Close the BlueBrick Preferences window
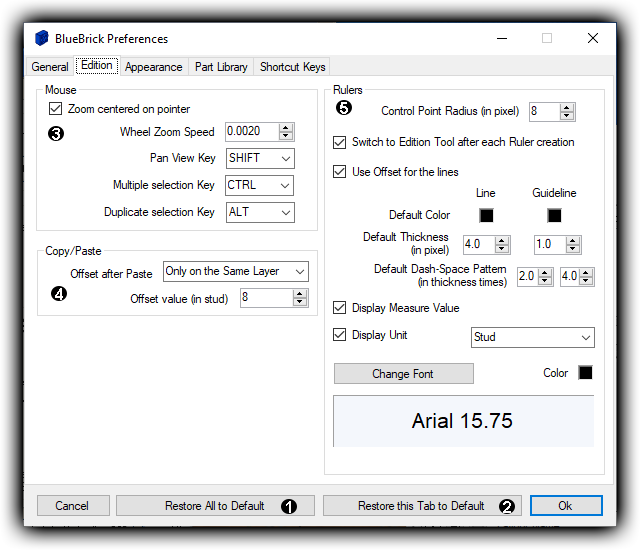The height and width of the screenshot is (551, 640). 593,38
